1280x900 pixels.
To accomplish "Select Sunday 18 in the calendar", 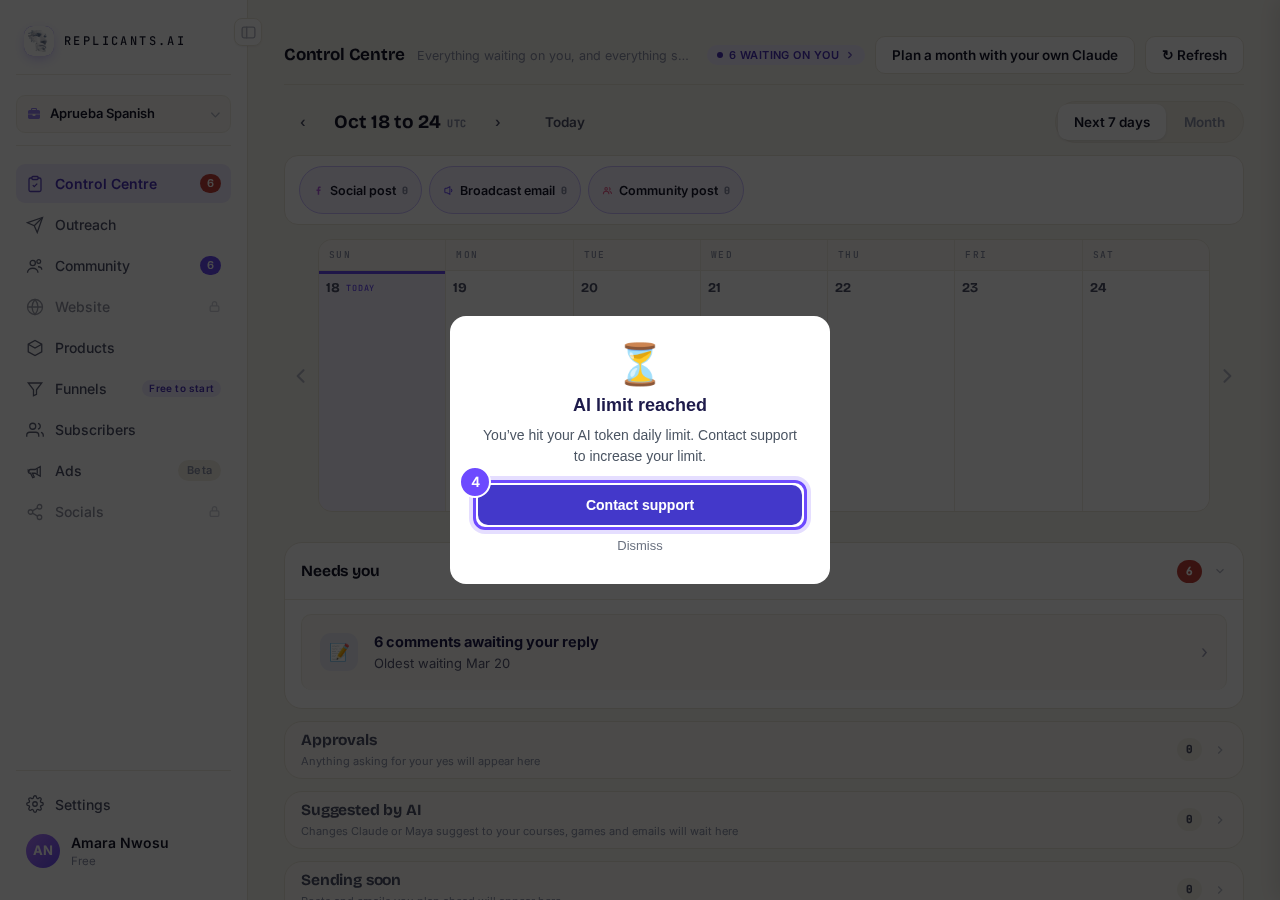I will (x=382, y=391).
